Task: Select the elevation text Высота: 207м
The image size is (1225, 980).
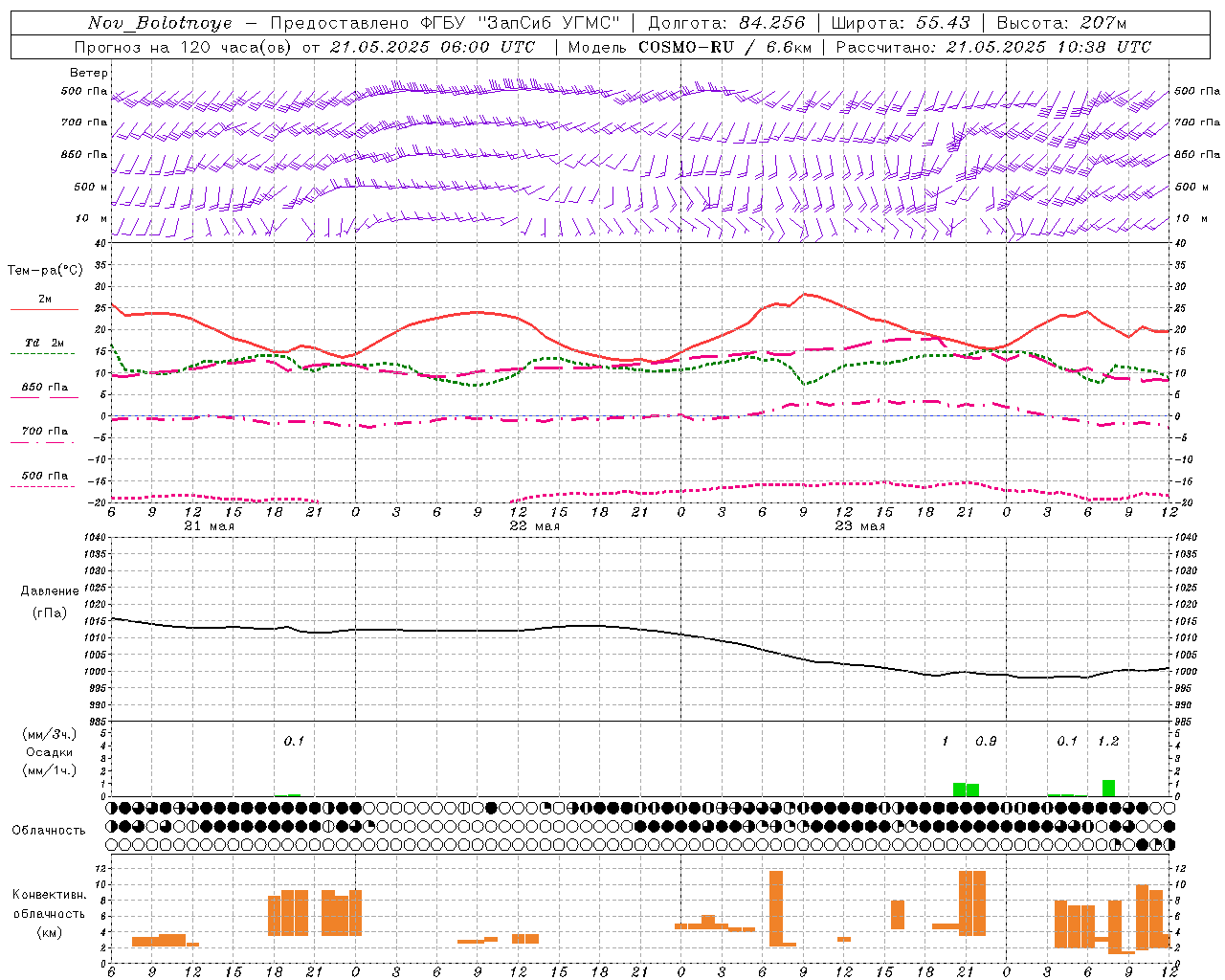Action: (x=1061, y=23)
